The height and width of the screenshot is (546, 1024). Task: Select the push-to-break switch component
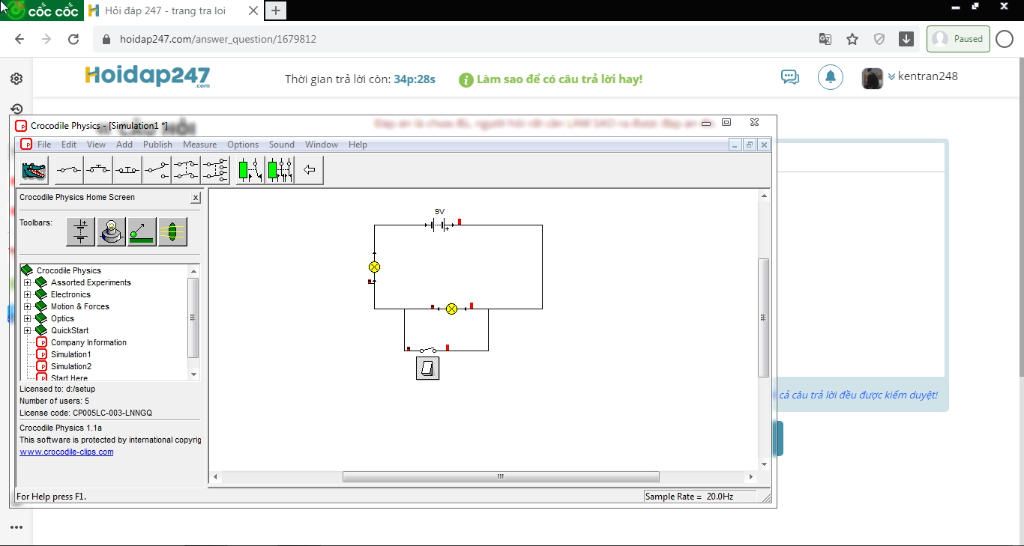tap(127, 171)
